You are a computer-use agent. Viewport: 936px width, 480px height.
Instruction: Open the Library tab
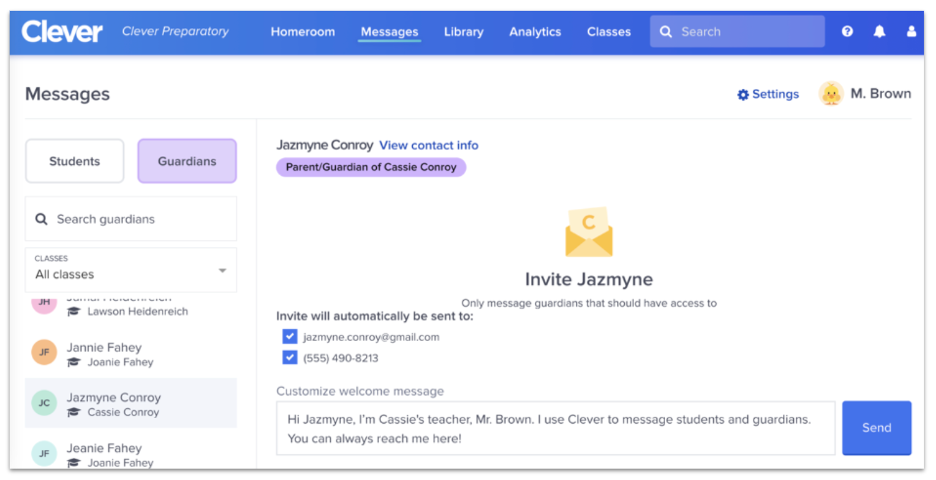(463, 32)
